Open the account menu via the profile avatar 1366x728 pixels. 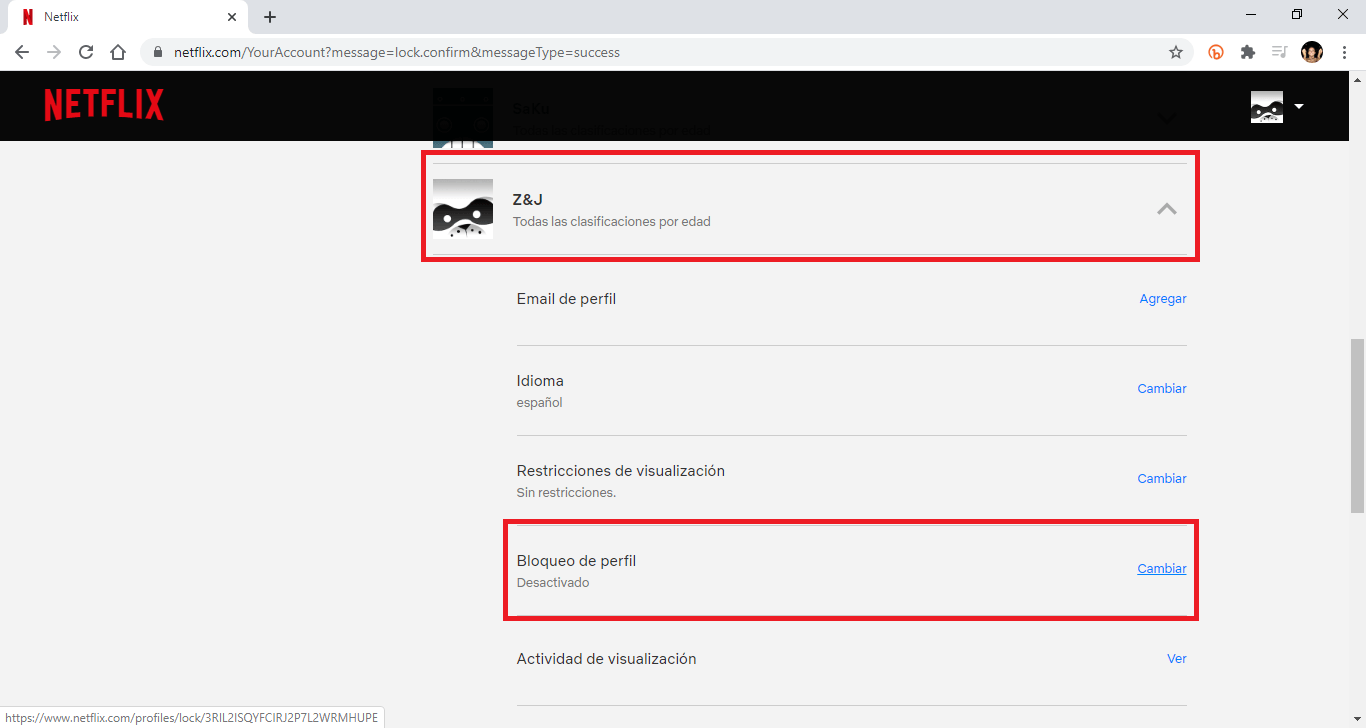(x=1267, y=107)
